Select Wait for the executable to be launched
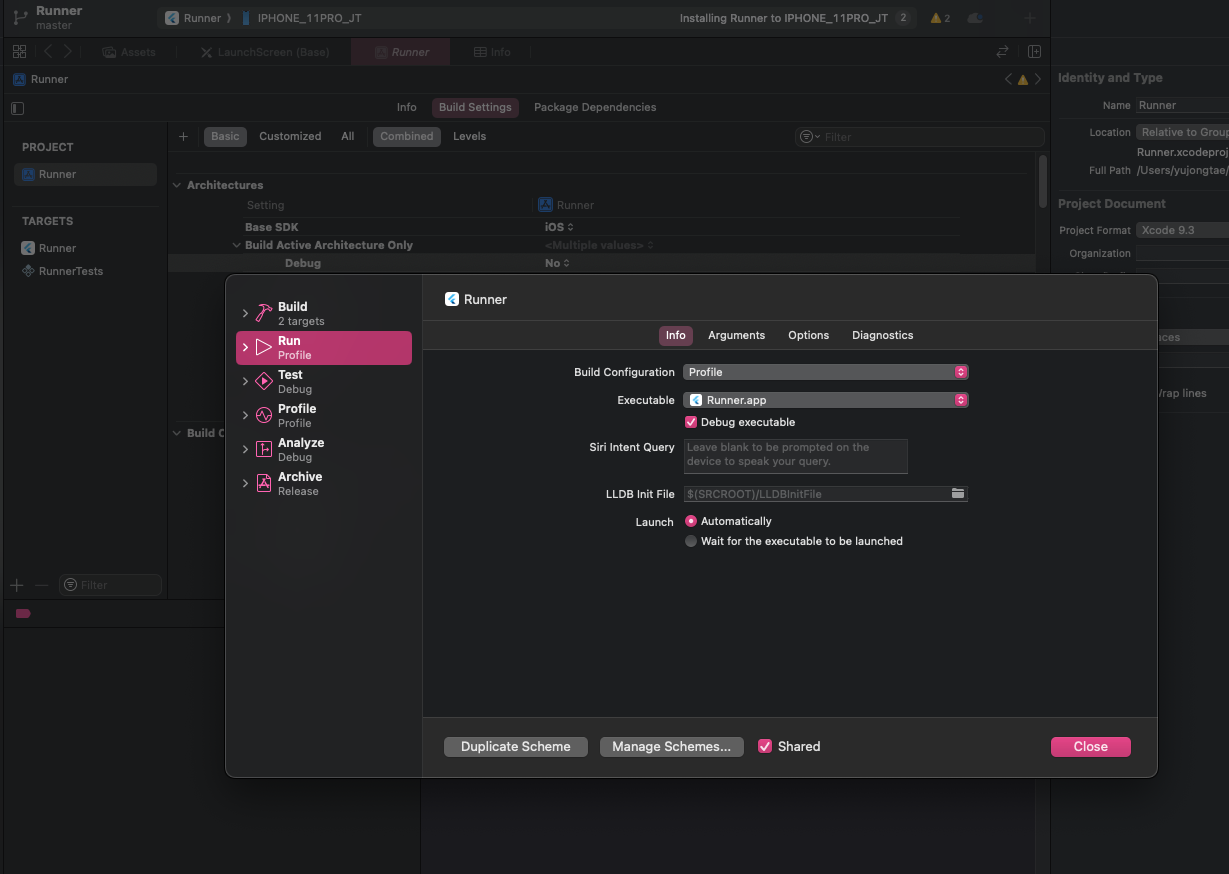The width and height of the screenshot is (1229, 874). (x=691, y=541)
